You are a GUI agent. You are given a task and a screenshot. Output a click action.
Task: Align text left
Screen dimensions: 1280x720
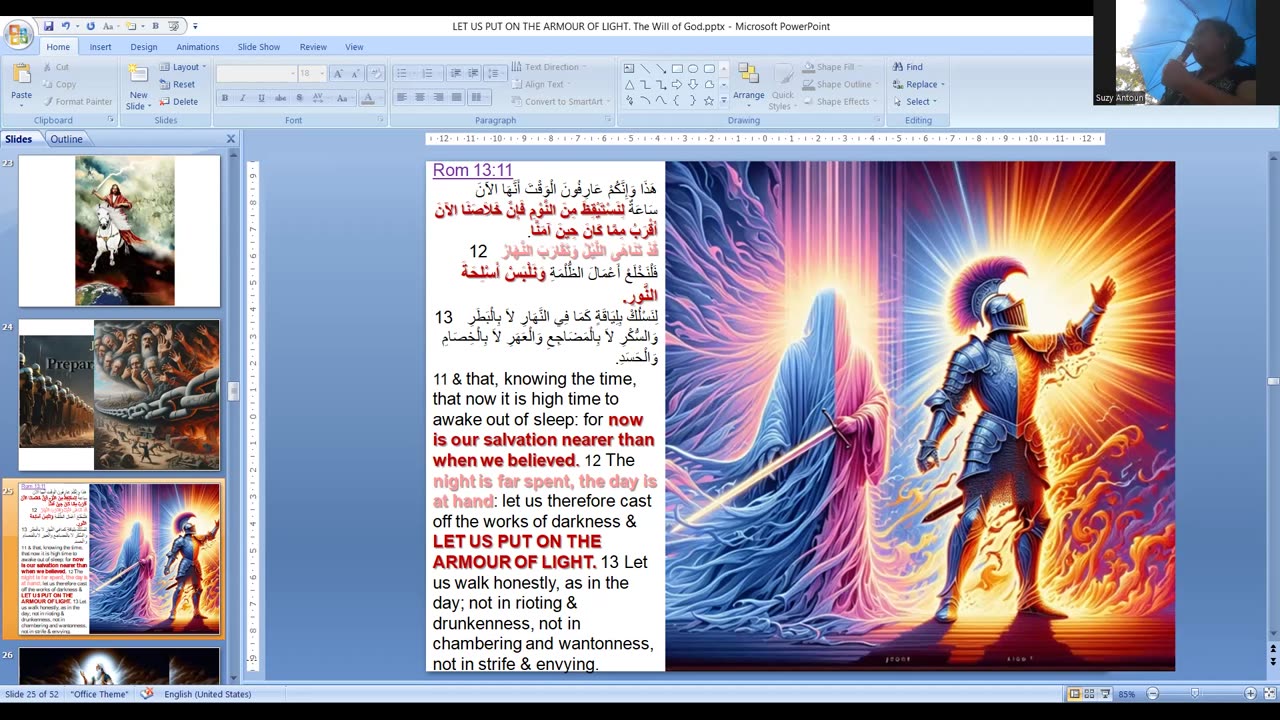pos(401,98)
